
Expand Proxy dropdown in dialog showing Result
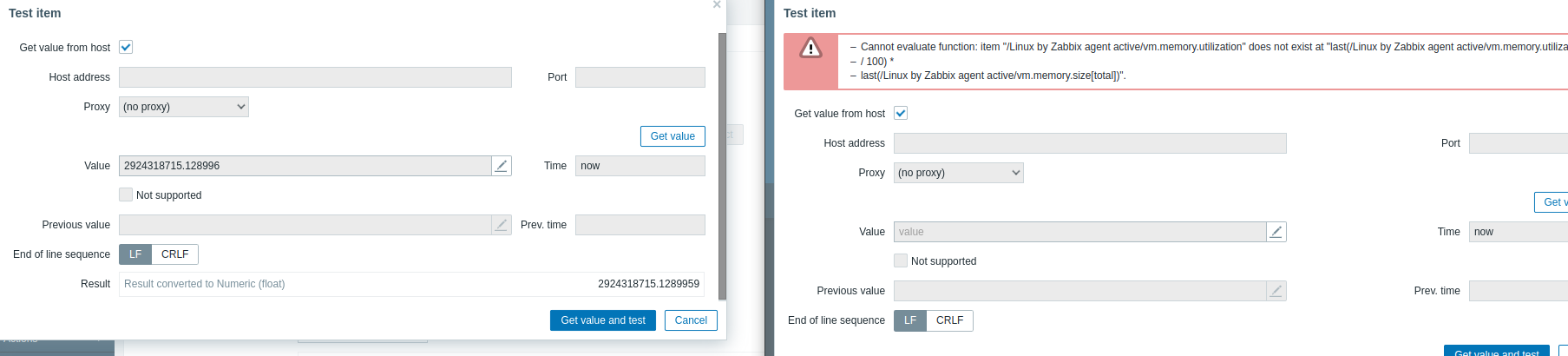(x=184, y=107)
